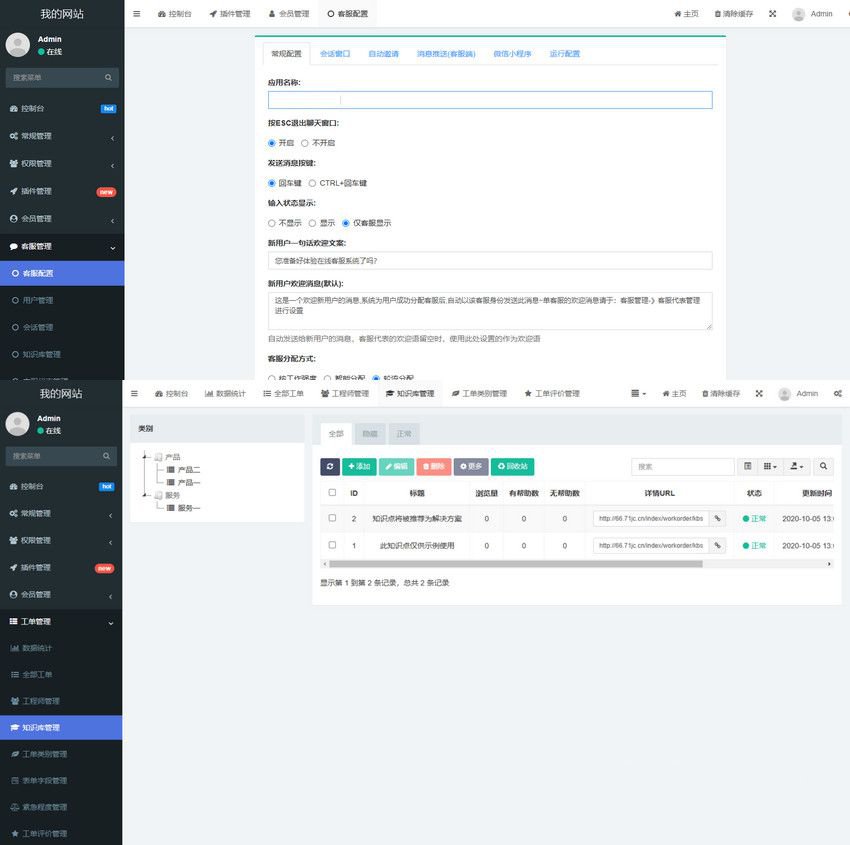Click the hamburger icon to collapse the sidebar

click(136, 394)
